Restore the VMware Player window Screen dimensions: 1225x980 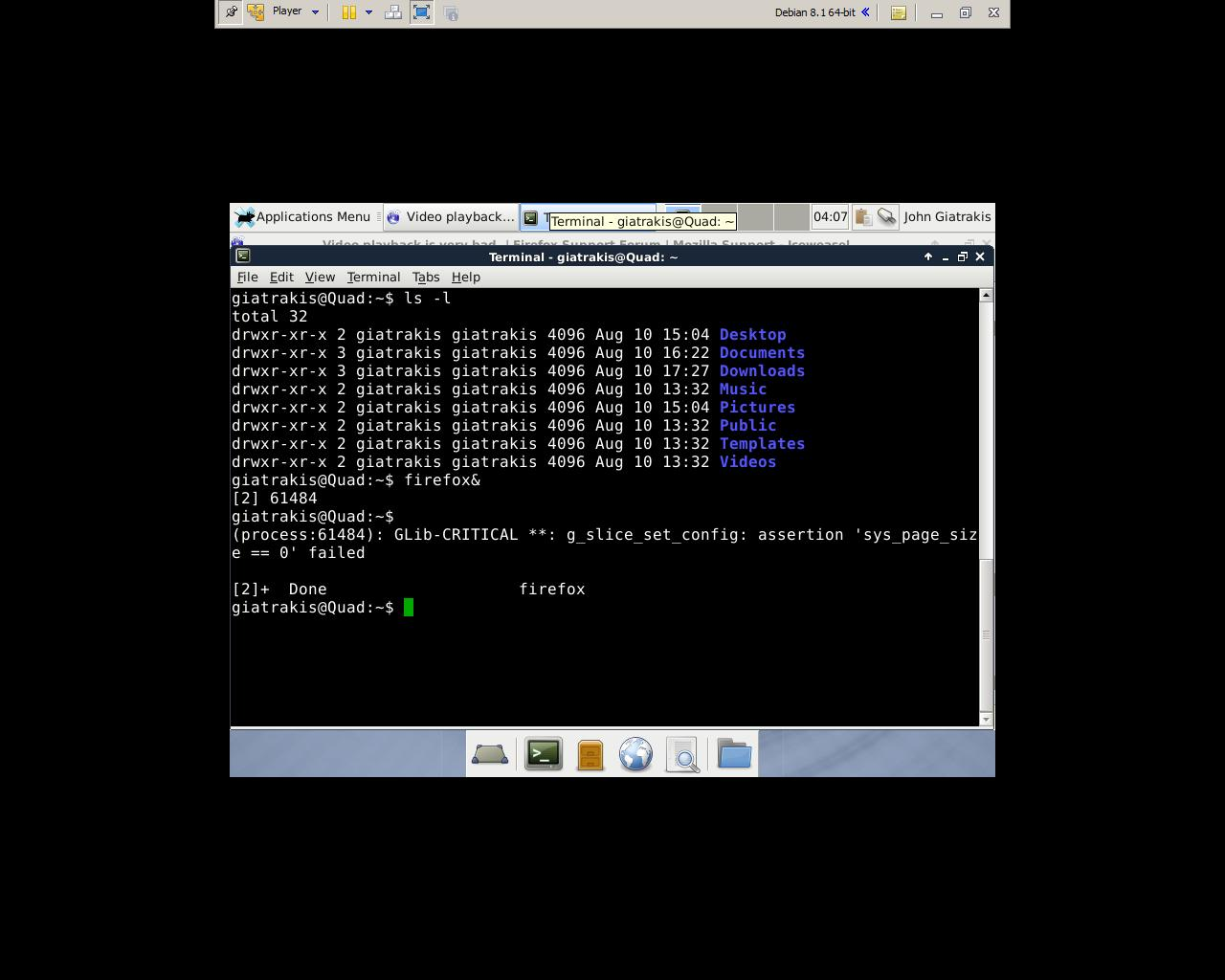tap(965, 12)
